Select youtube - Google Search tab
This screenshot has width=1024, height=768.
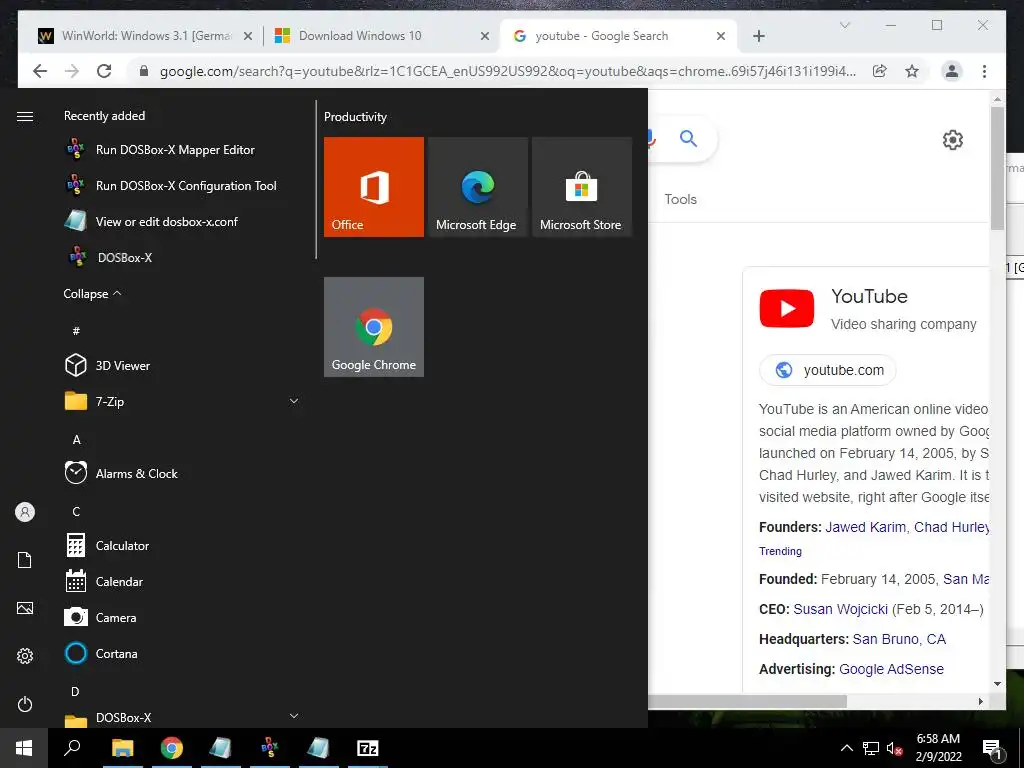click(618, 36)
